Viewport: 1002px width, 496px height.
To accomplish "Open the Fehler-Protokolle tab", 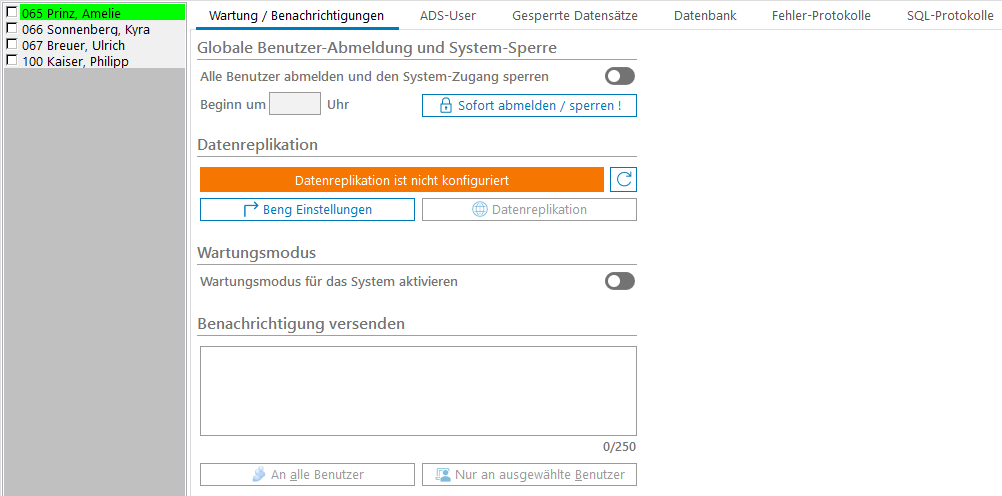I will coord(821,16).
